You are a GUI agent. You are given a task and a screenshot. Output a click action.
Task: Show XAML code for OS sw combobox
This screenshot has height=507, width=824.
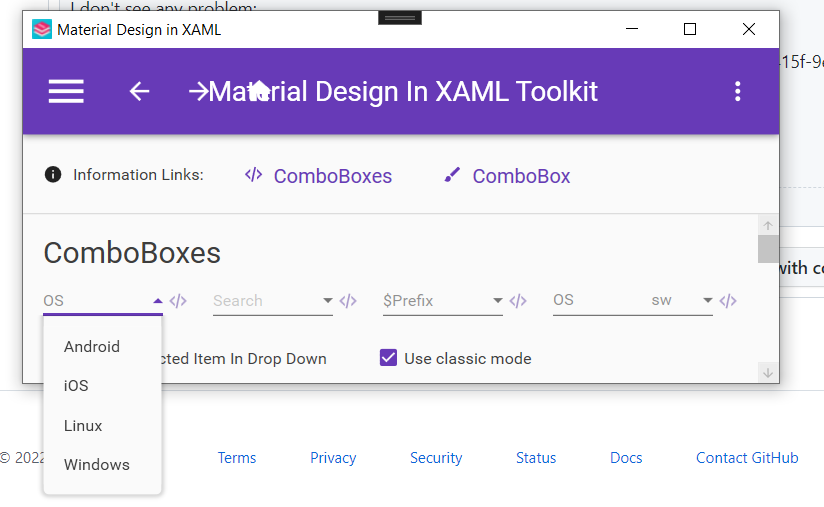click(728, 301)
